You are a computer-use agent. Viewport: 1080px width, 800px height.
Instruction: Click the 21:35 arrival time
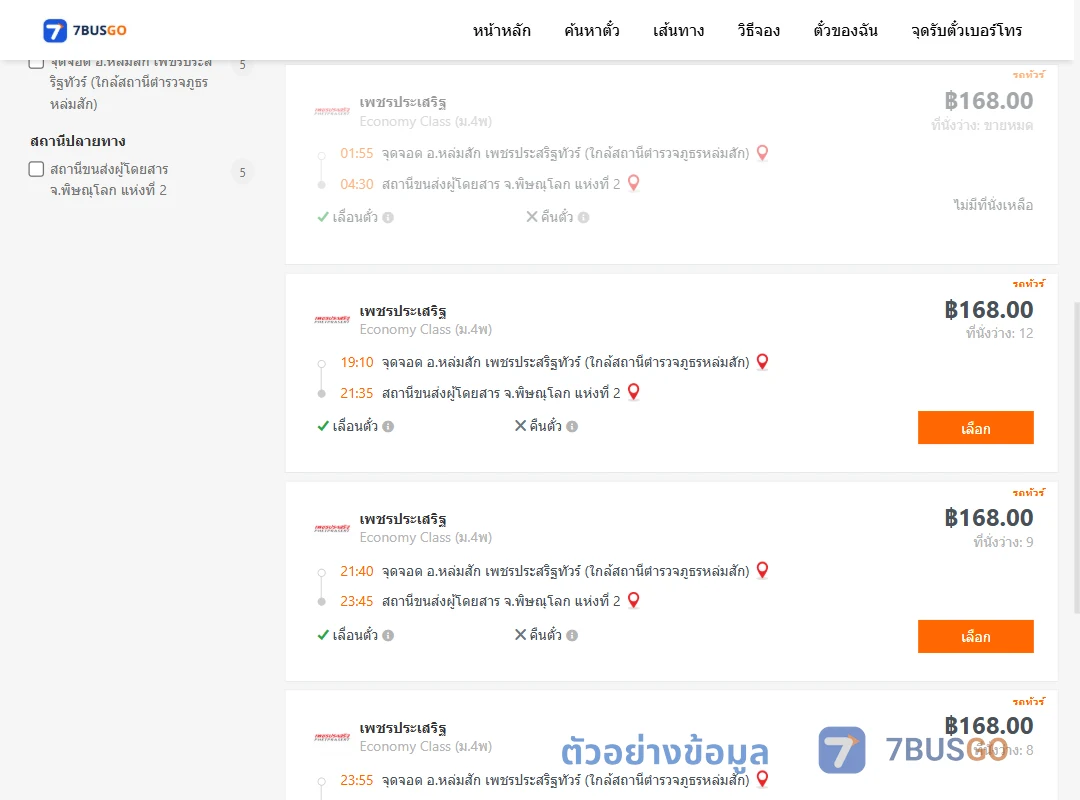pyautogui.click(x=357, y=393)
